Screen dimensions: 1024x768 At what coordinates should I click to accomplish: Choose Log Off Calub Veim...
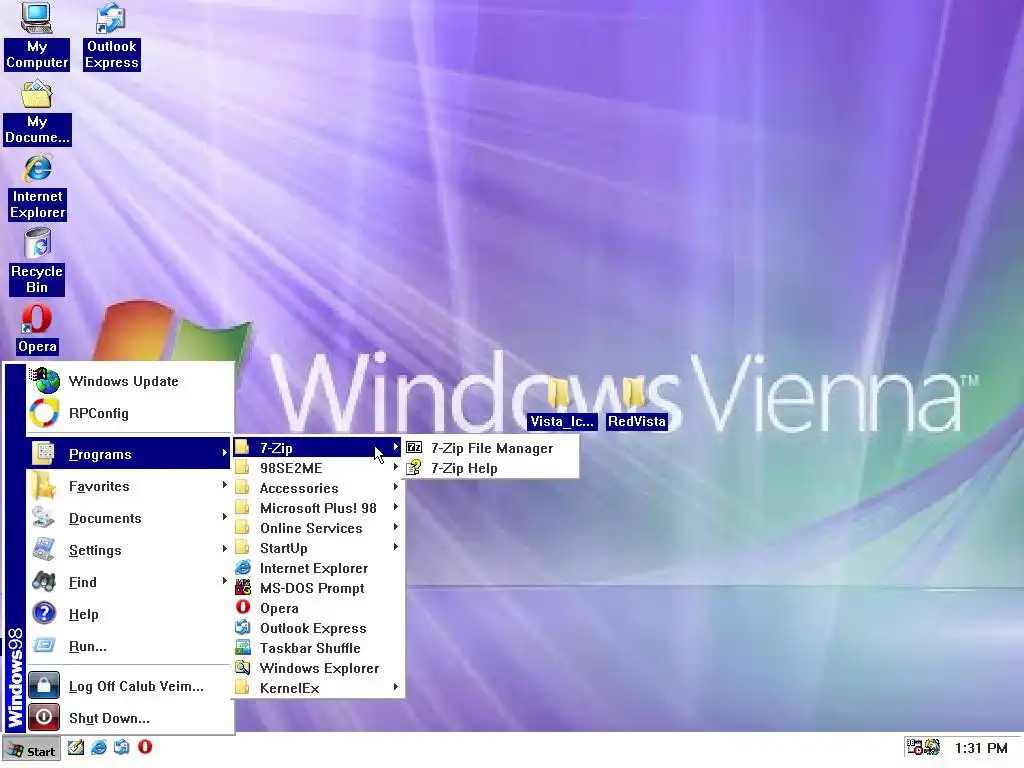click(x=129, y=686)
